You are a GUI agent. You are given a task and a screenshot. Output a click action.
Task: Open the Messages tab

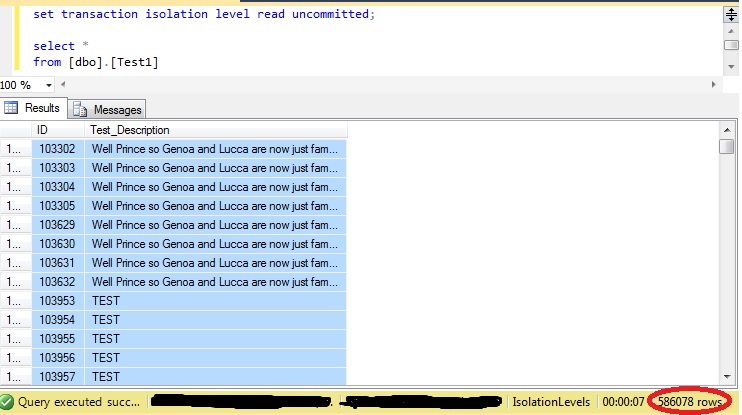107,109
